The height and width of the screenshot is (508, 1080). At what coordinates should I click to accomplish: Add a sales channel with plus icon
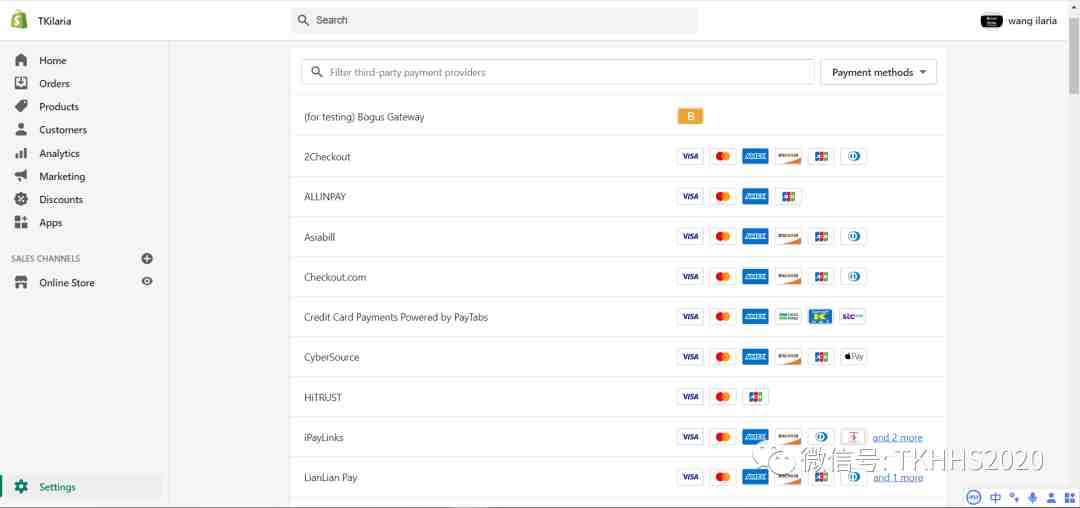[147, 259]
